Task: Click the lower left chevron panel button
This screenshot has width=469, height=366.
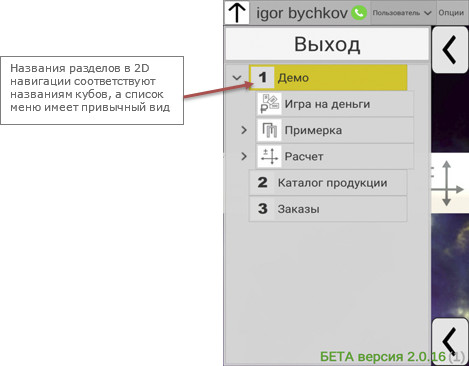Action: 450,341
